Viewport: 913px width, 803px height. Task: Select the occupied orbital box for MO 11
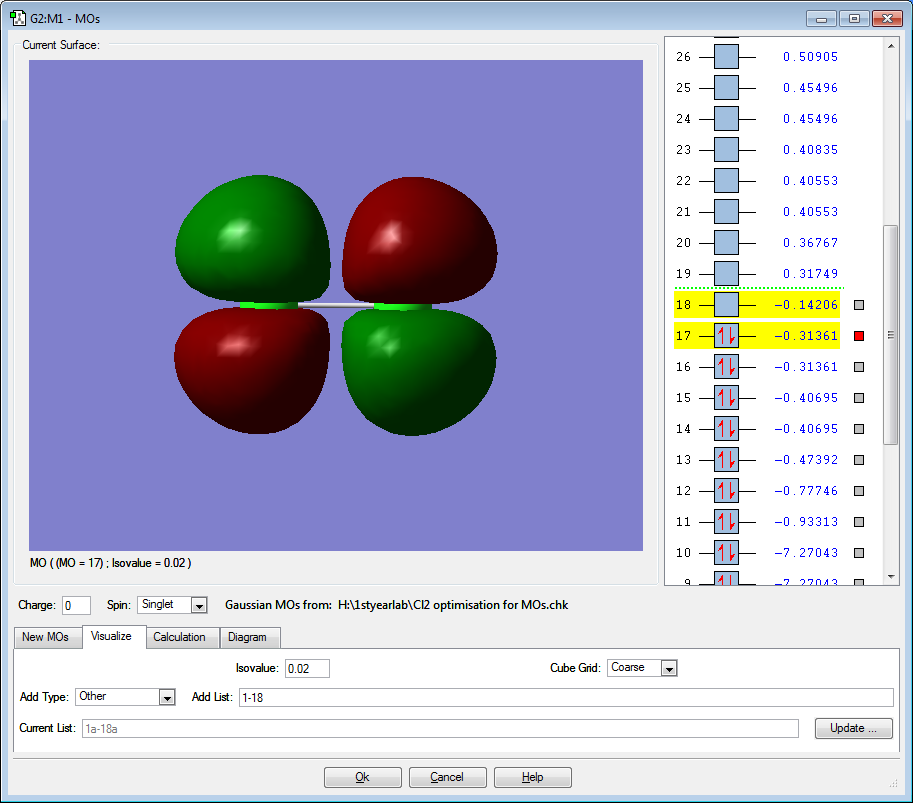[x=726, y=522]
